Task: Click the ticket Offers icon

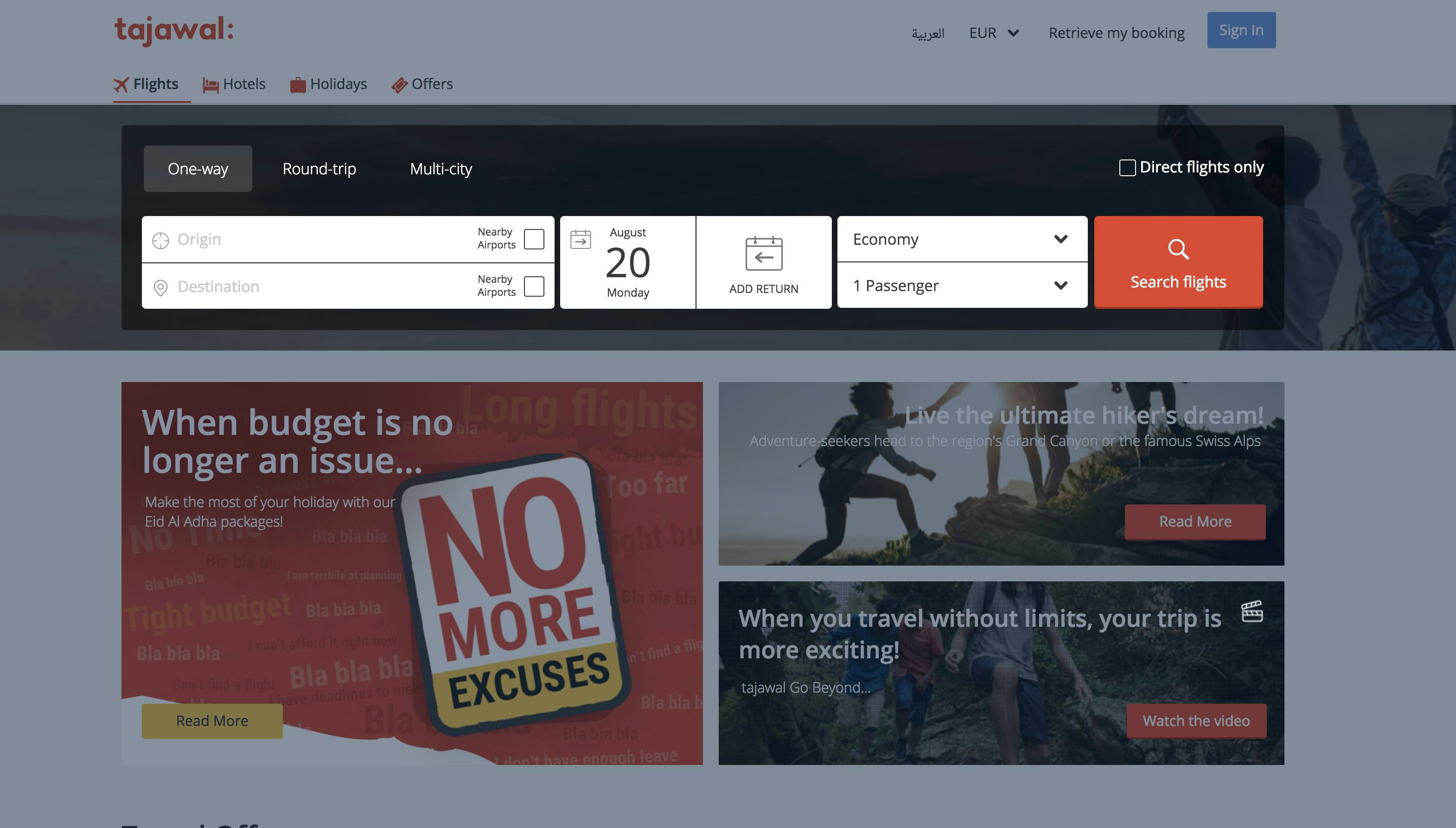Action: pyautogui.click(x=399, y=85)
